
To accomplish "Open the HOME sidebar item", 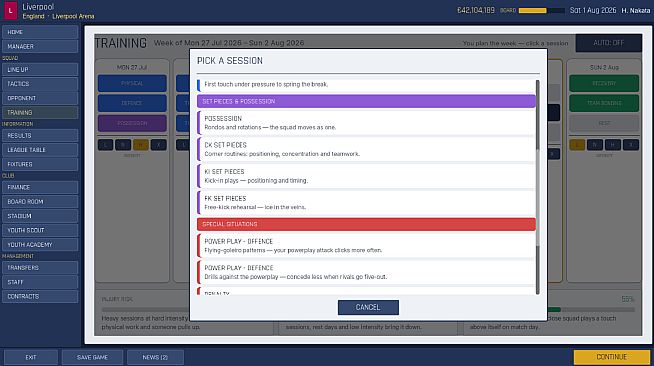I will [x=40, y=32].
